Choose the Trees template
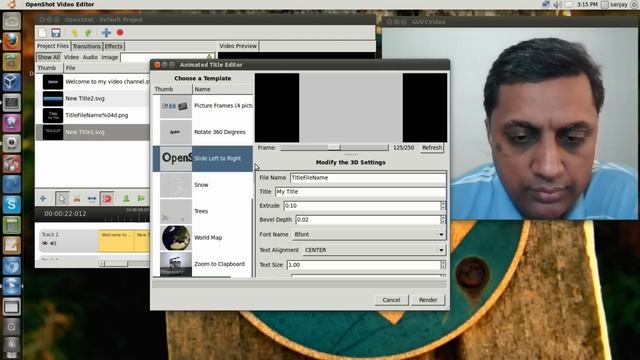Screen dimensions: 640x360 pyautogui.click(x=203, y=211)
